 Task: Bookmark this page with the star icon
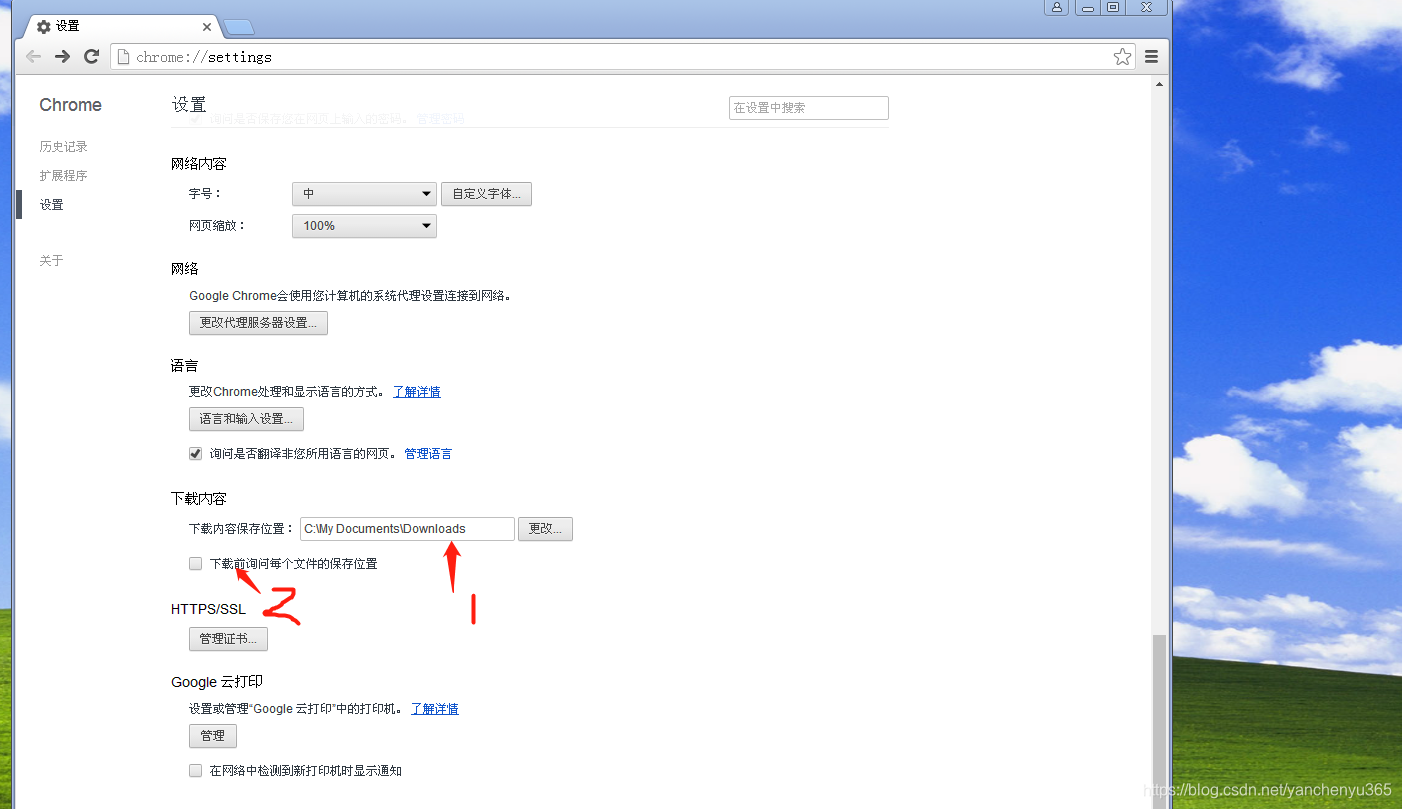tap(1122, 57)
